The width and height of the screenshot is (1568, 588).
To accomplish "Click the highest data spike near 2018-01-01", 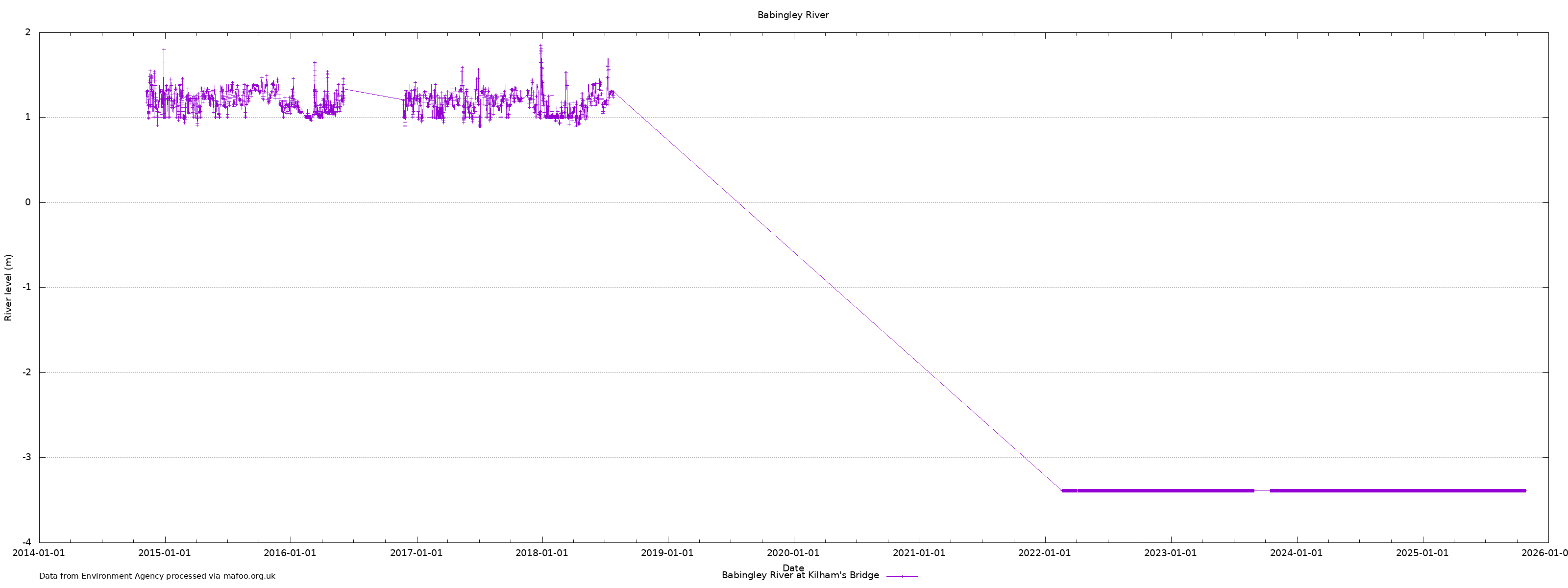I will [540, 48].
